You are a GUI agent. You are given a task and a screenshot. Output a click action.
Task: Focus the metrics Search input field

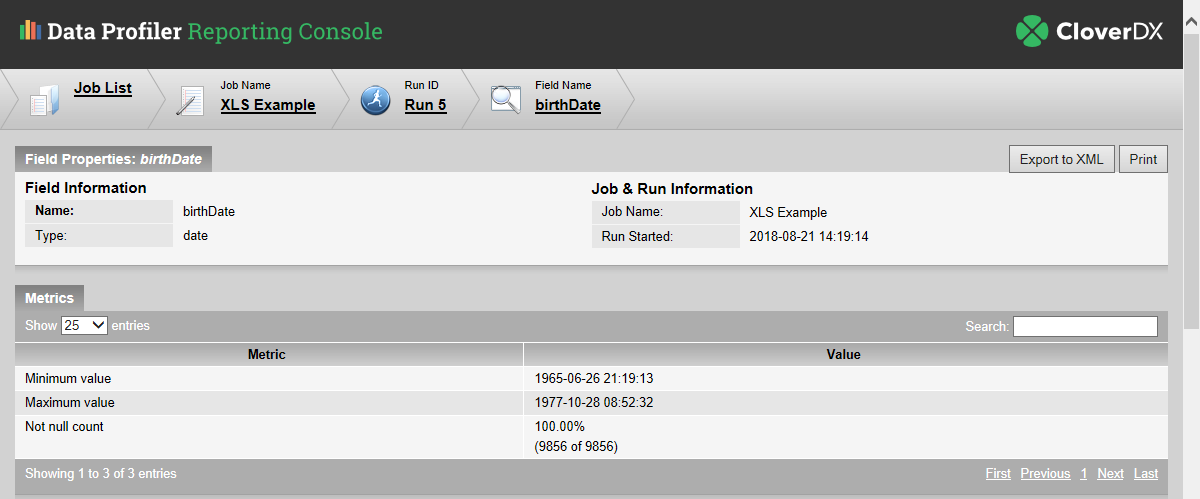pyautogui.click(x=1085, y=326)
